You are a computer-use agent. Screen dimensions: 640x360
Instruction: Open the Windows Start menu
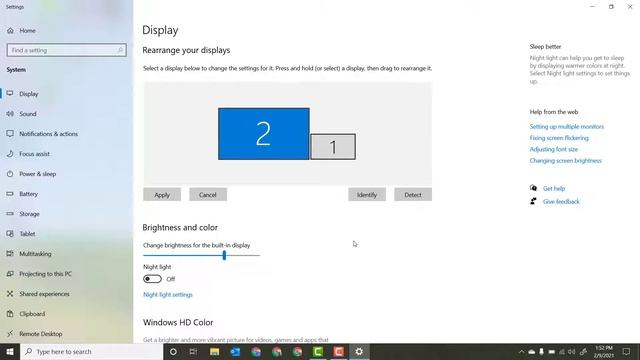pyautogui.click(x=10, y=351)
